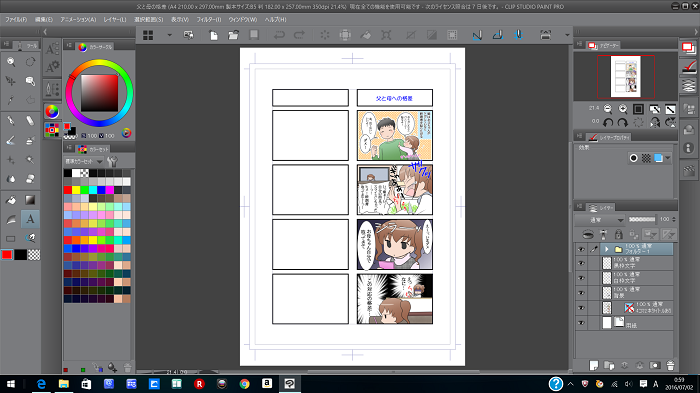This screenshot has width=700, height=393.
Task: Delete layer with trash icon
Action: coord(670,365)
